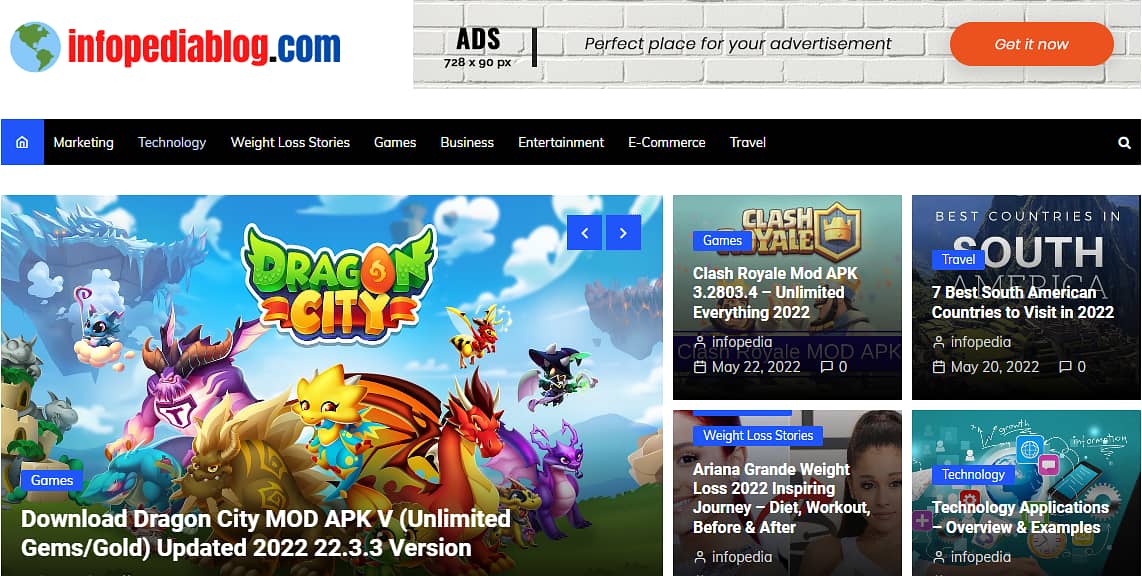Open Ariana Grande Weight Loss article
Image resolution: width=1142 pixels, height=576 pixels.
[781, 498]
